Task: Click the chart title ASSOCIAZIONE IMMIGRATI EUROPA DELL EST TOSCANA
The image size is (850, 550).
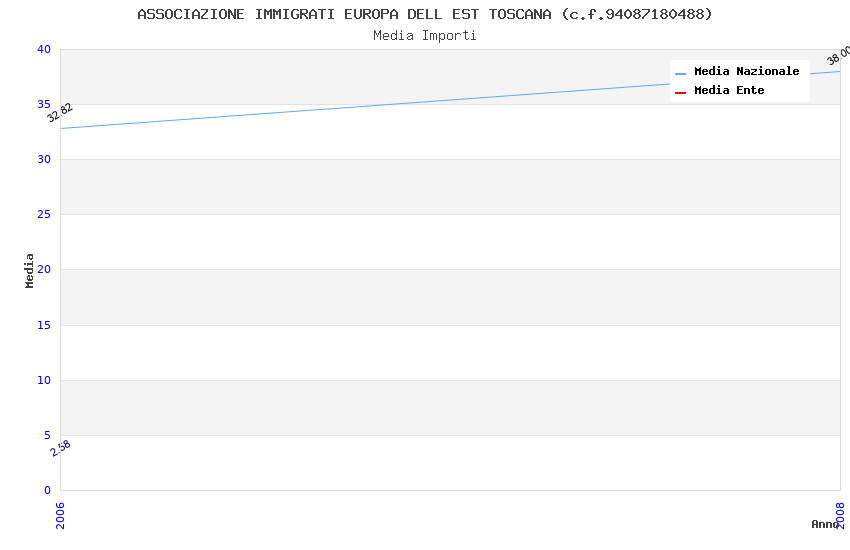Action: [x=424, y=14]
